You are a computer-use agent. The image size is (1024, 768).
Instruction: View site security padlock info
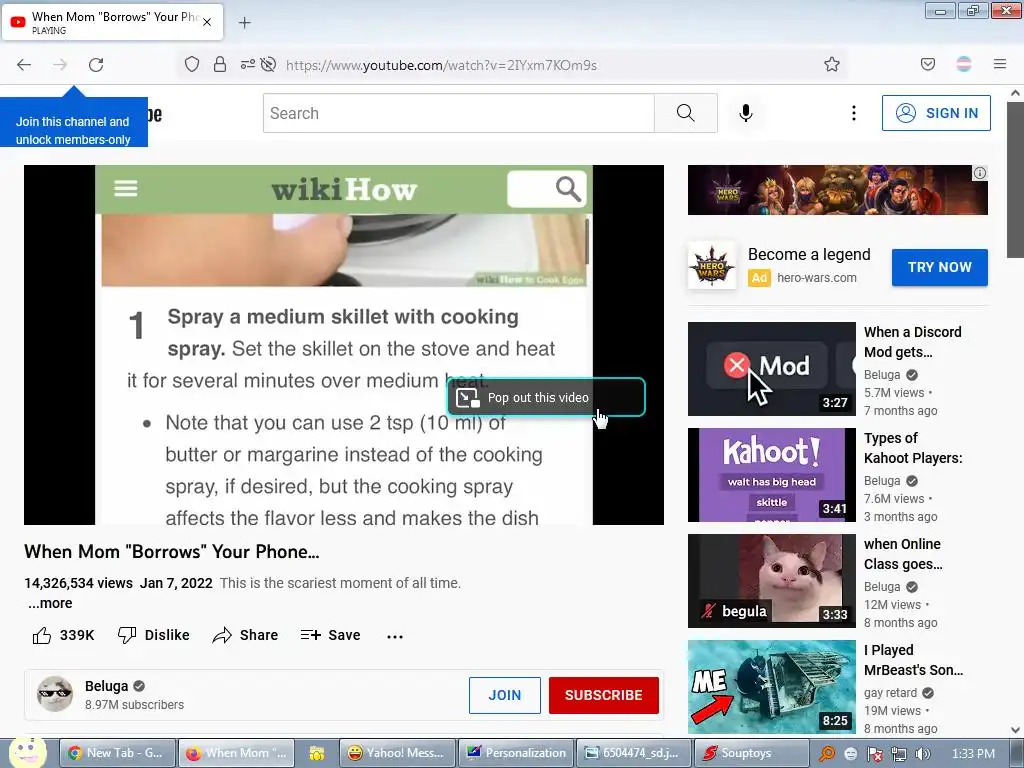[220, 64]
